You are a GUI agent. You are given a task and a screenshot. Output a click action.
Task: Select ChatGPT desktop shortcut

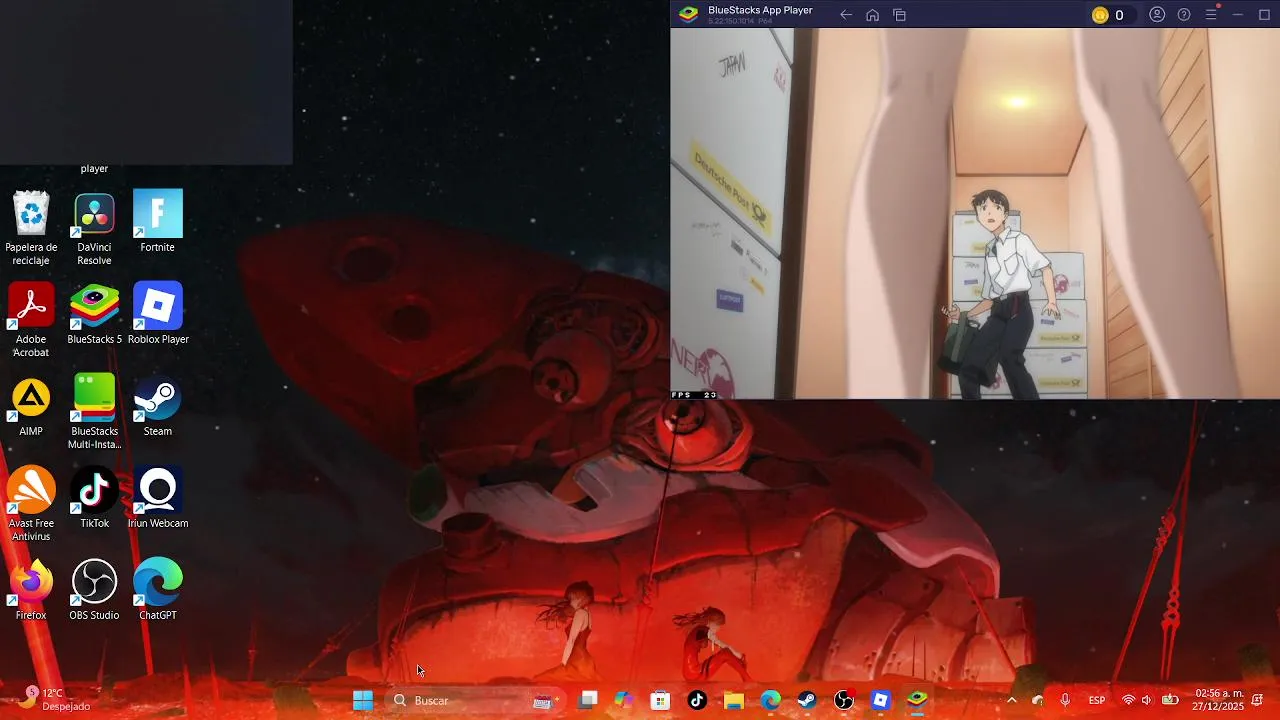[x=158, y=590]
